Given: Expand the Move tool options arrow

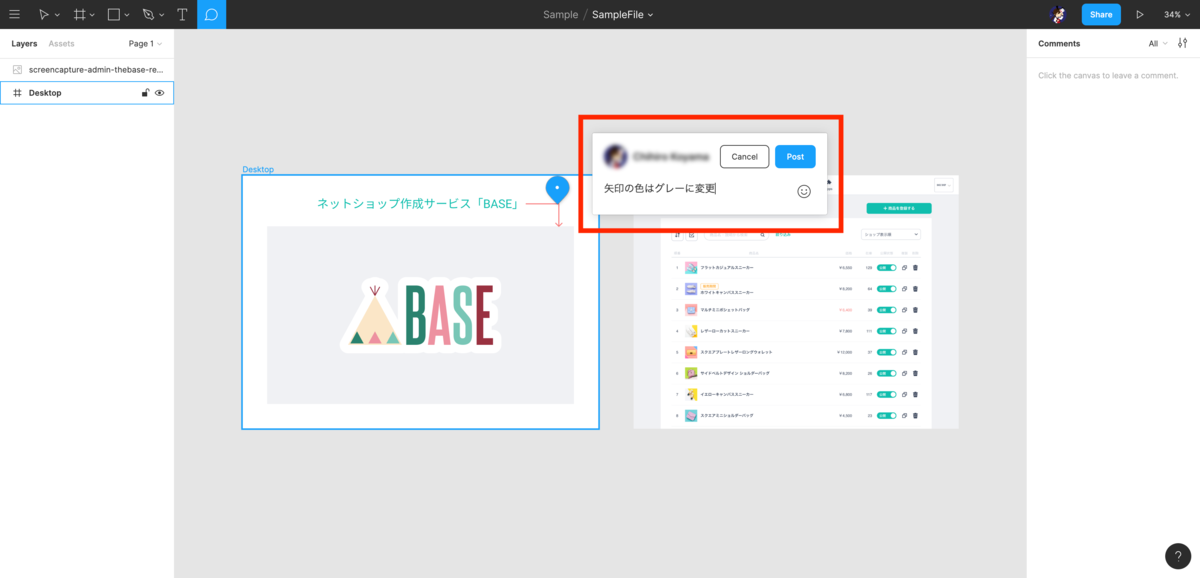Looking at the screenshot, I should point(57,16).
